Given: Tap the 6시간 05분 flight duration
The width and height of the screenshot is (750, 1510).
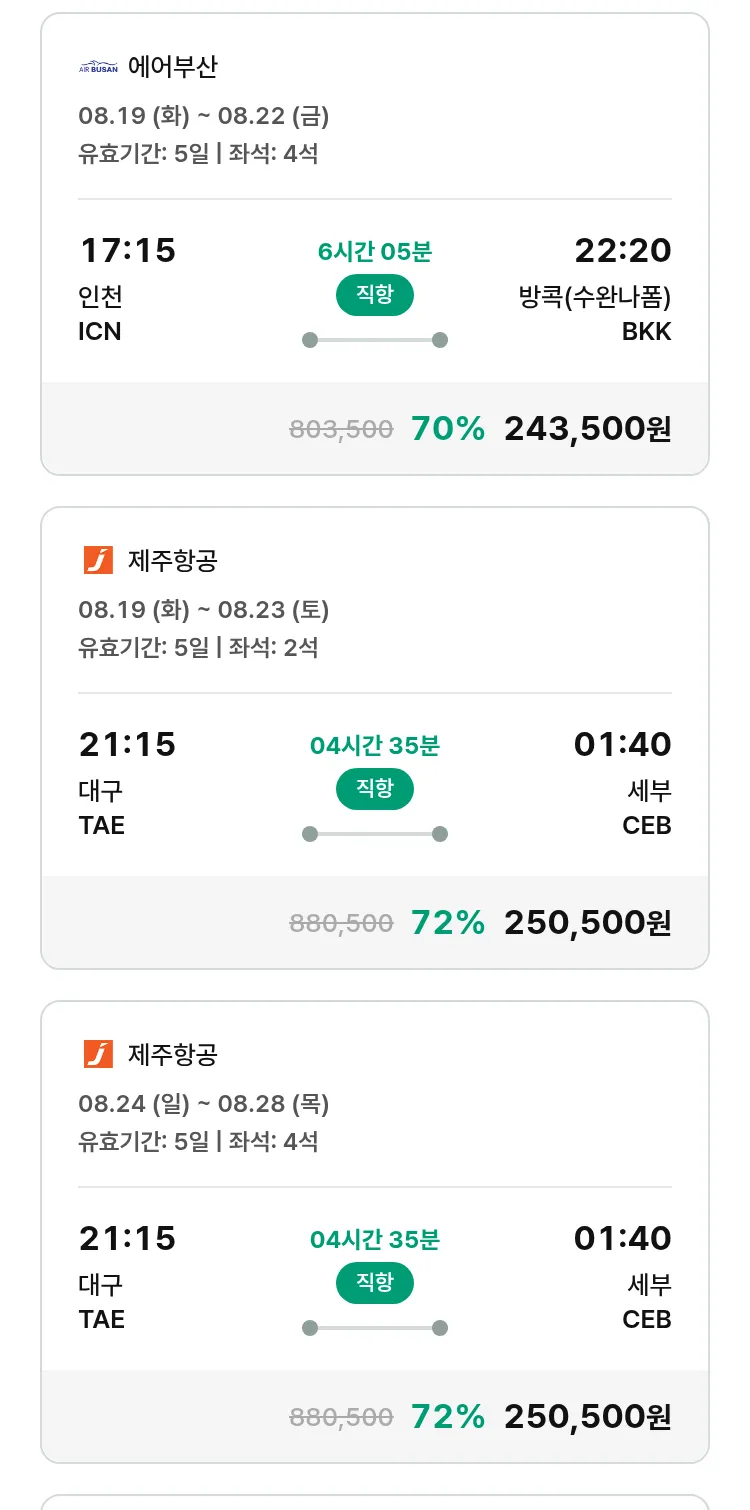Looking at the screenshot, I should (374, 251).
